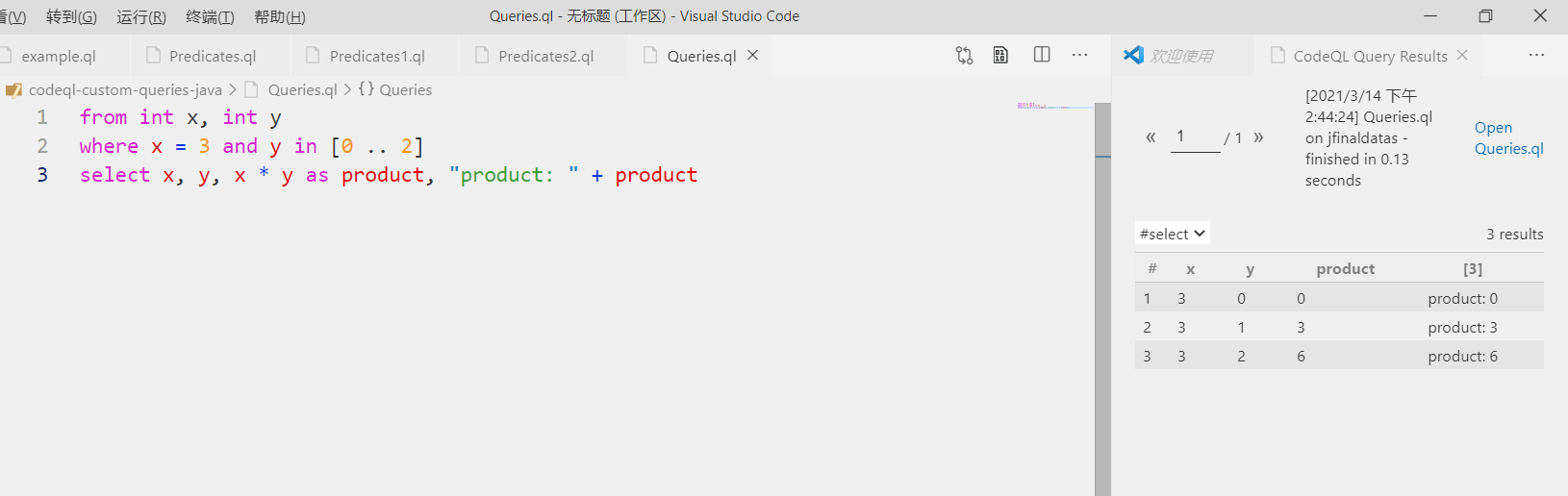Sort results by the x column header
This screenshot has width=1568, height=496.
(1191, 269)
